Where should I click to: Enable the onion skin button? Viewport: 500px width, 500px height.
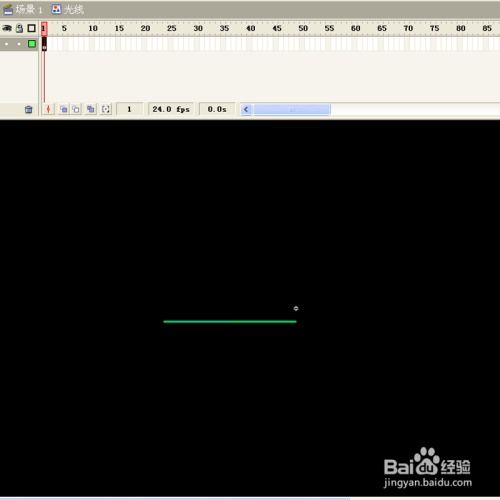pos(64,109)
